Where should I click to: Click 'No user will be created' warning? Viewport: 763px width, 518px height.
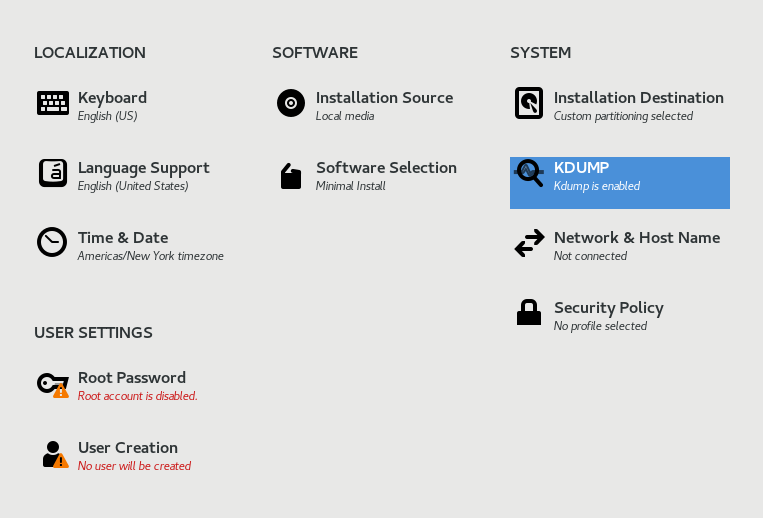134,466
